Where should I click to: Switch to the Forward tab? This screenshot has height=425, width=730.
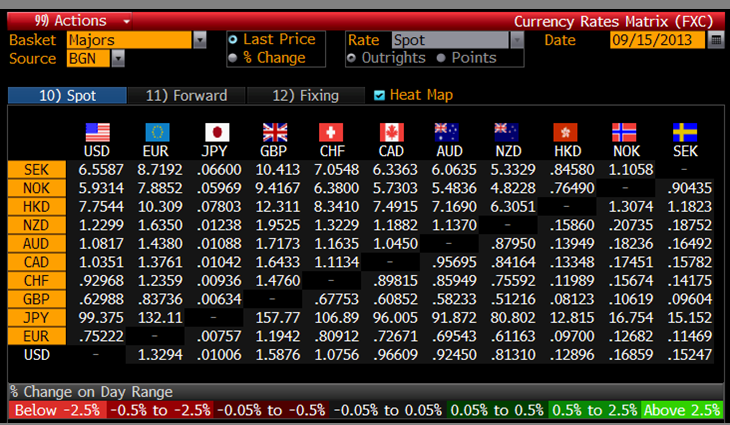[x=186, y=96]
